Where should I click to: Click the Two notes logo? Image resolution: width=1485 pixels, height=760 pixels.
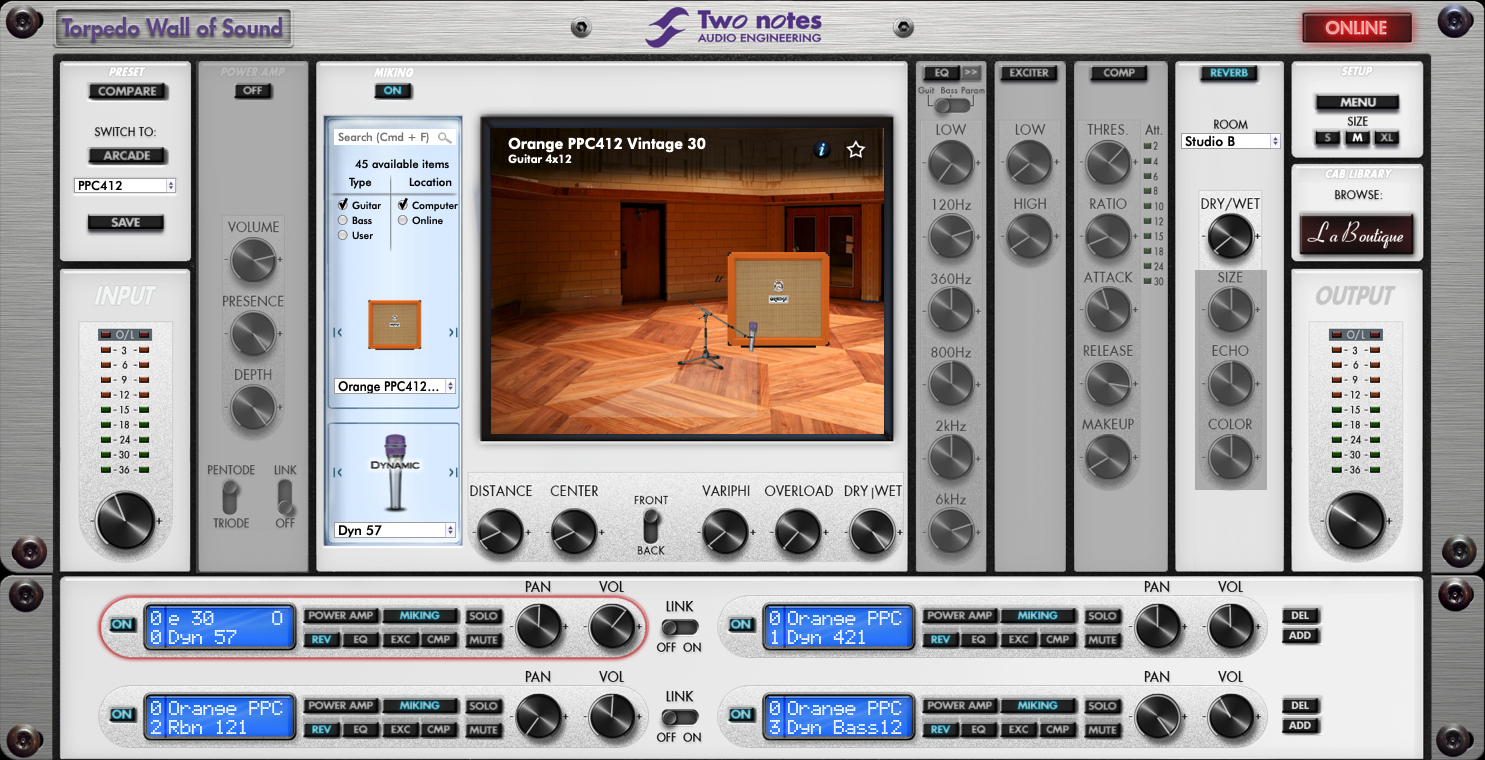click(735, 27)
